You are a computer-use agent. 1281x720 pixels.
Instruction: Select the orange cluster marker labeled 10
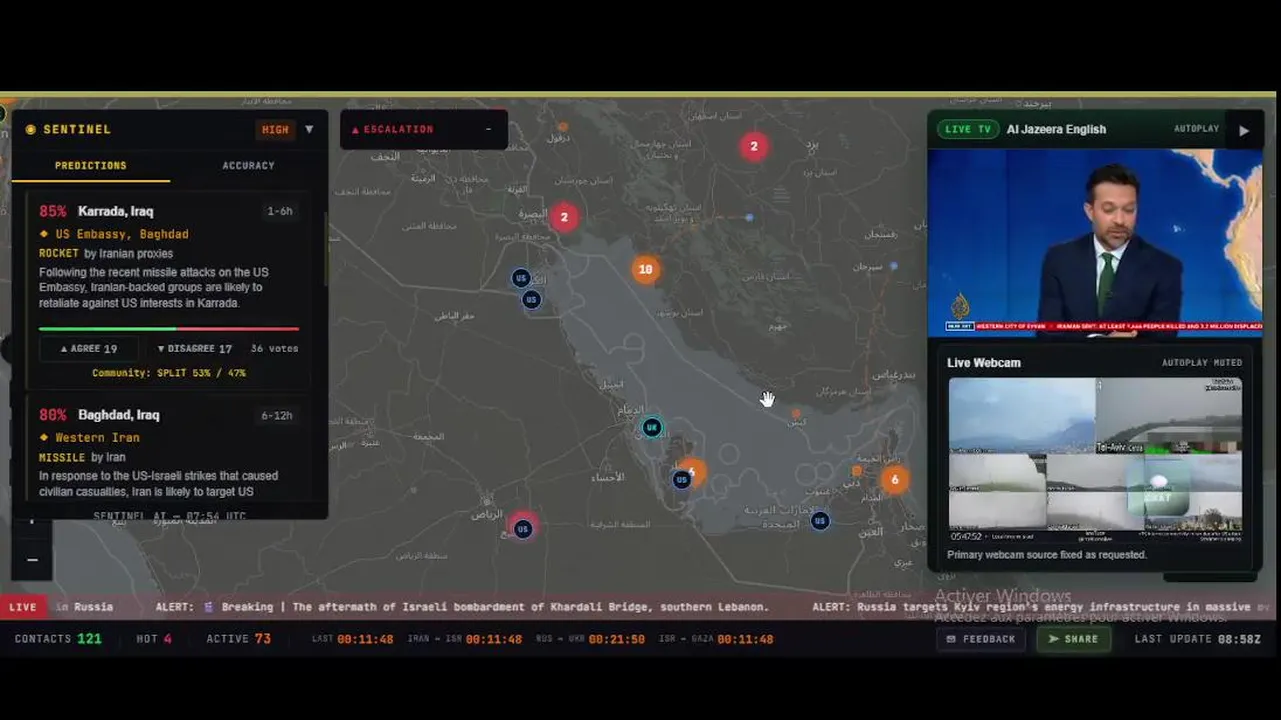(x=646, y=269)
